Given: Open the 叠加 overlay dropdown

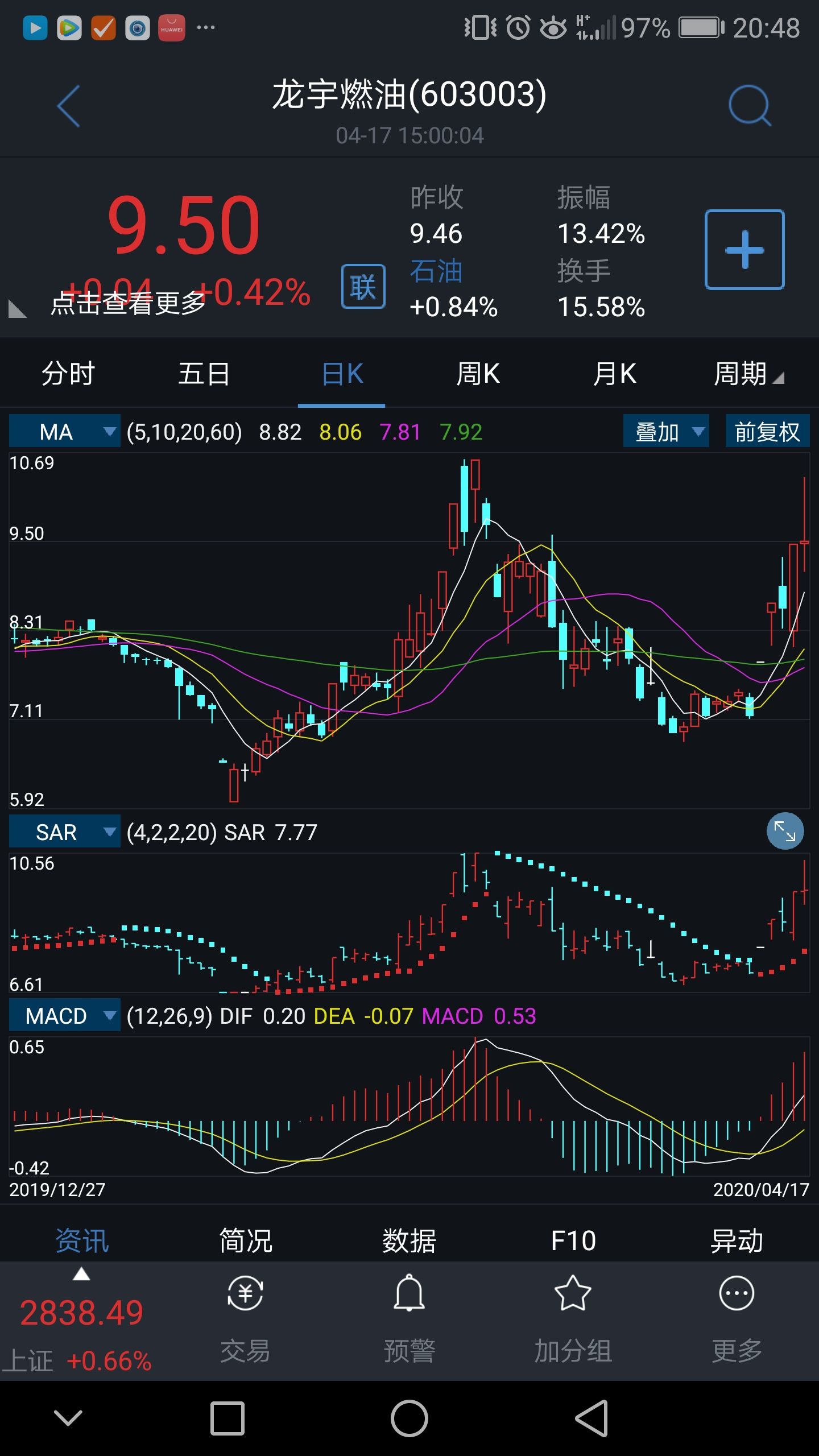Looking at the screenshot, I should [x=666, y=432].
